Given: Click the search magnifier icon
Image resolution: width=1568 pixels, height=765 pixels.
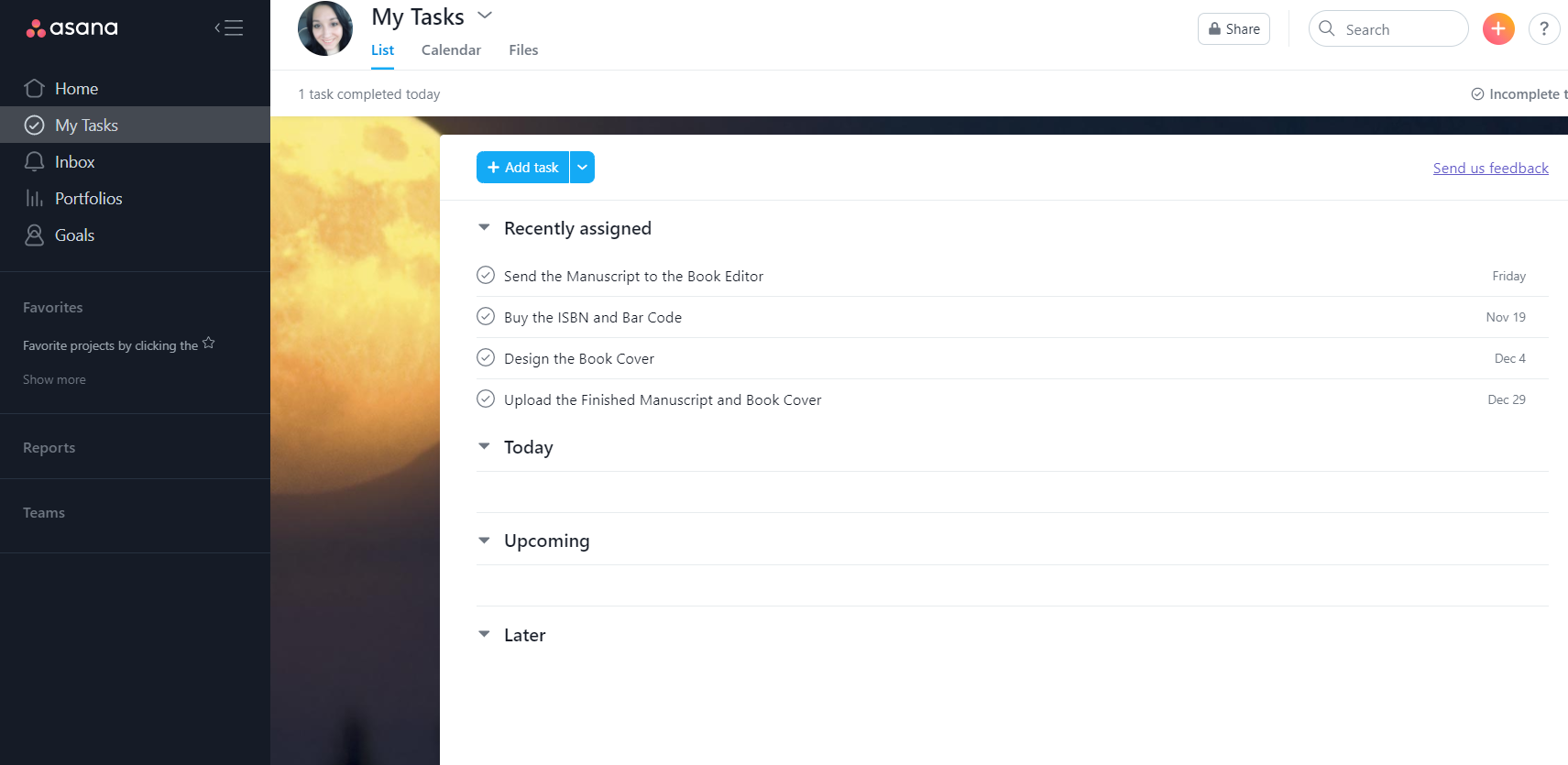Looking at the screenshot, I should tap(1326, 28).
